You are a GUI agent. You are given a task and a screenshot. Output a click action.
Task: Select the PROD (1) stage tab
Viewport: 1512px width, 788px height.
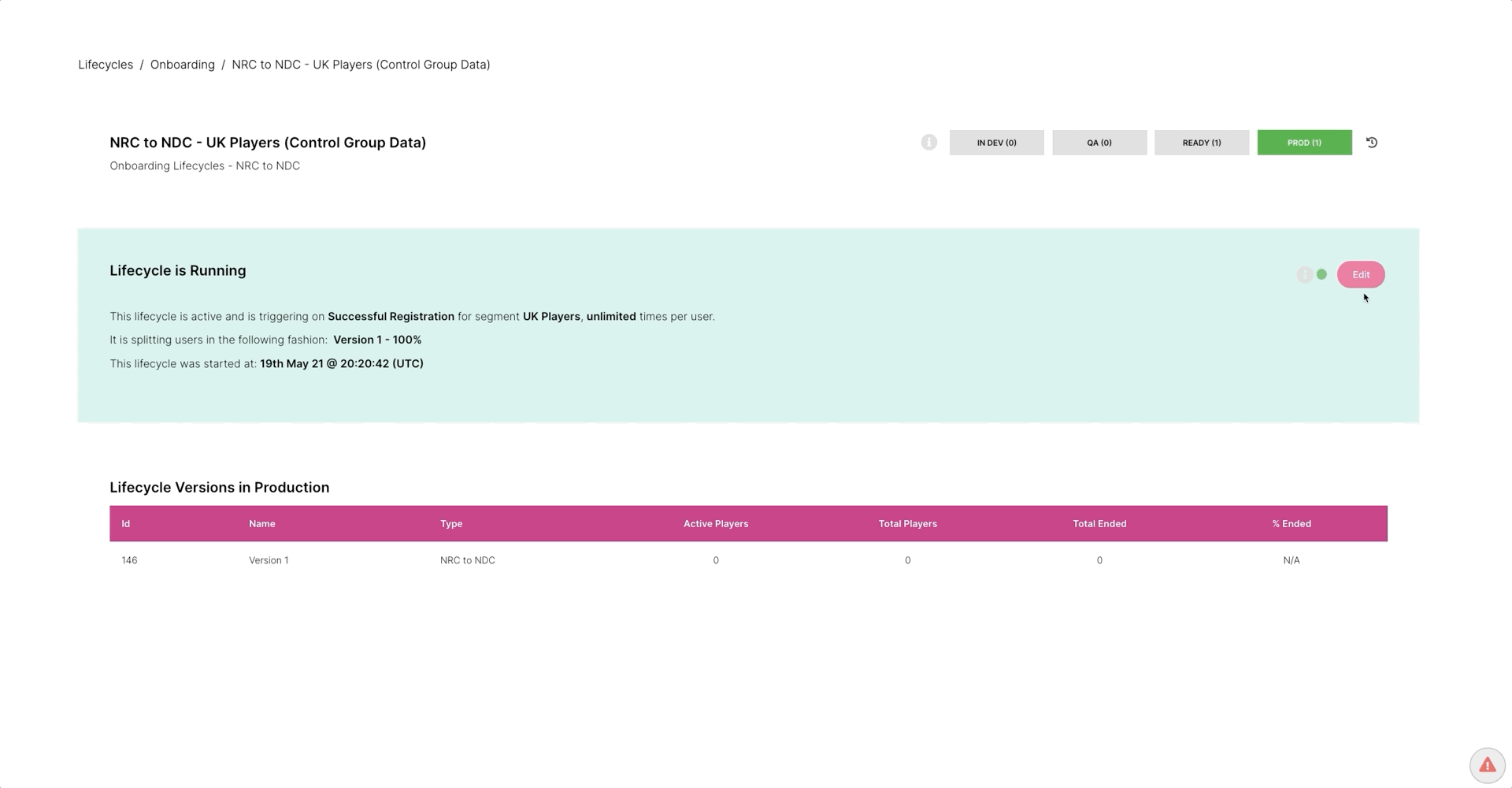(x=1304, y=143)
